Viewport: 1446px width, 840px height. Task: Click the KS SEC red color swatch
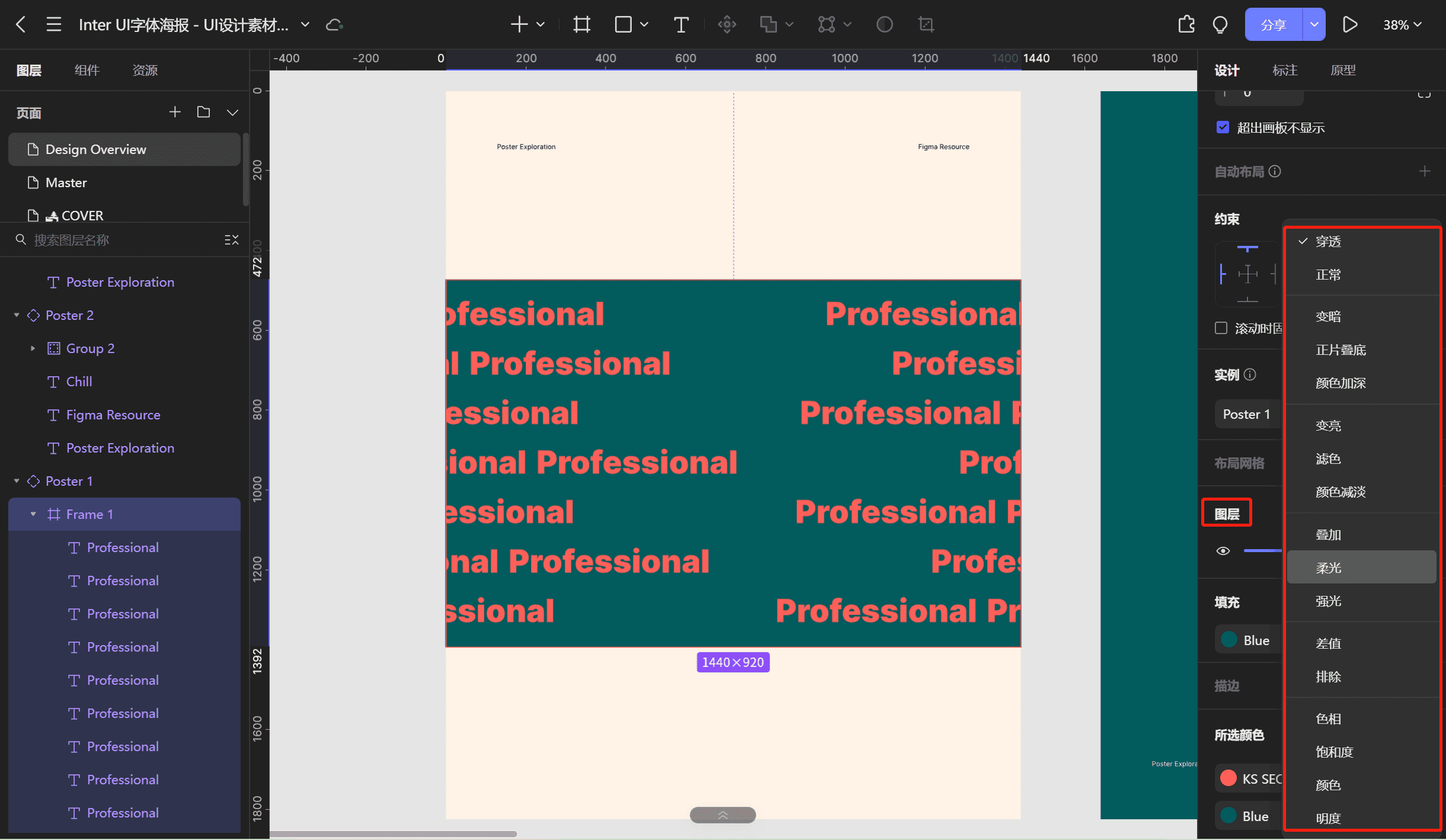(1229, 778)
